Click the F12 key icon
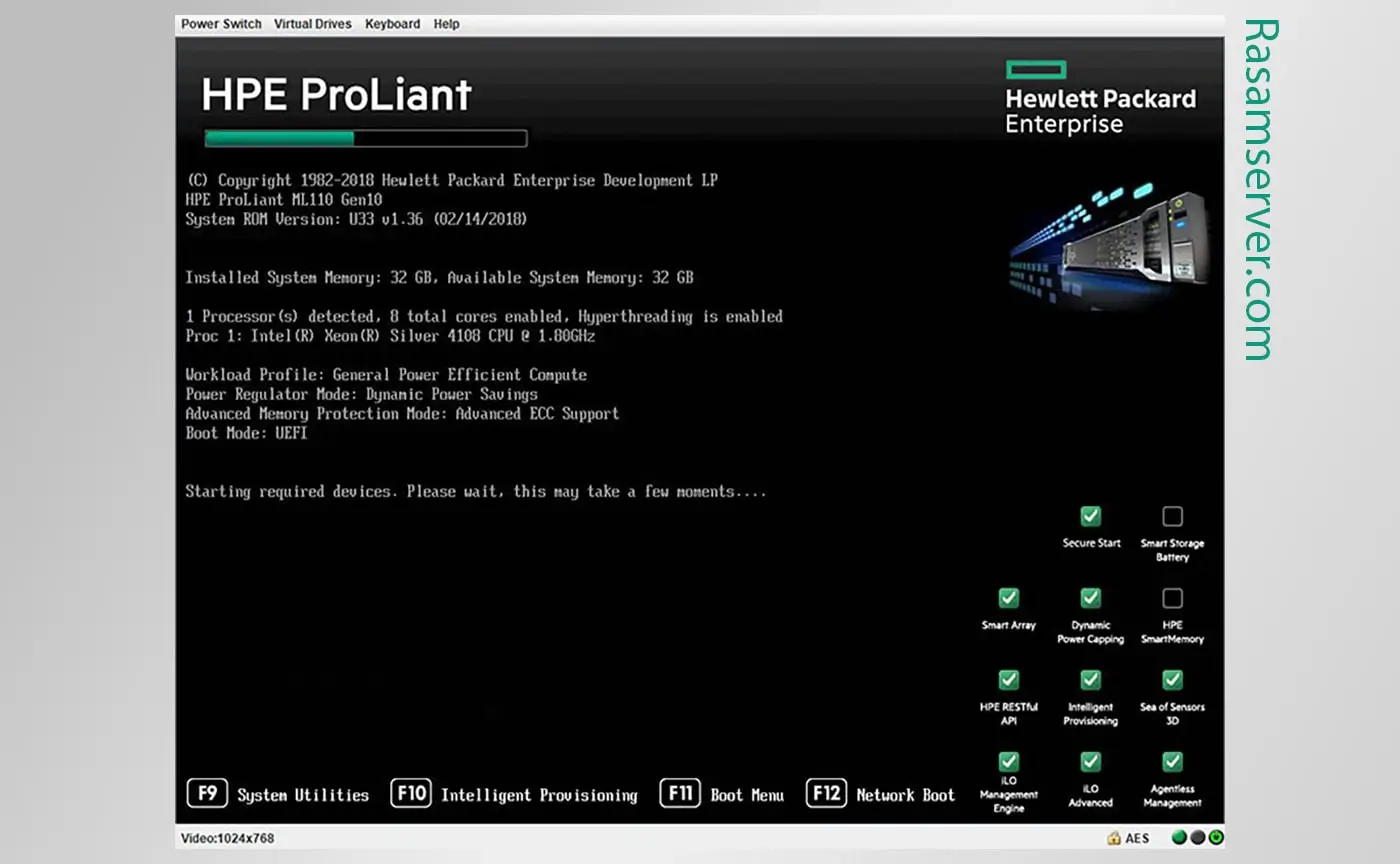Image resolution: width=1400 pixels, height=864 pixels. (x=826, y=793)
